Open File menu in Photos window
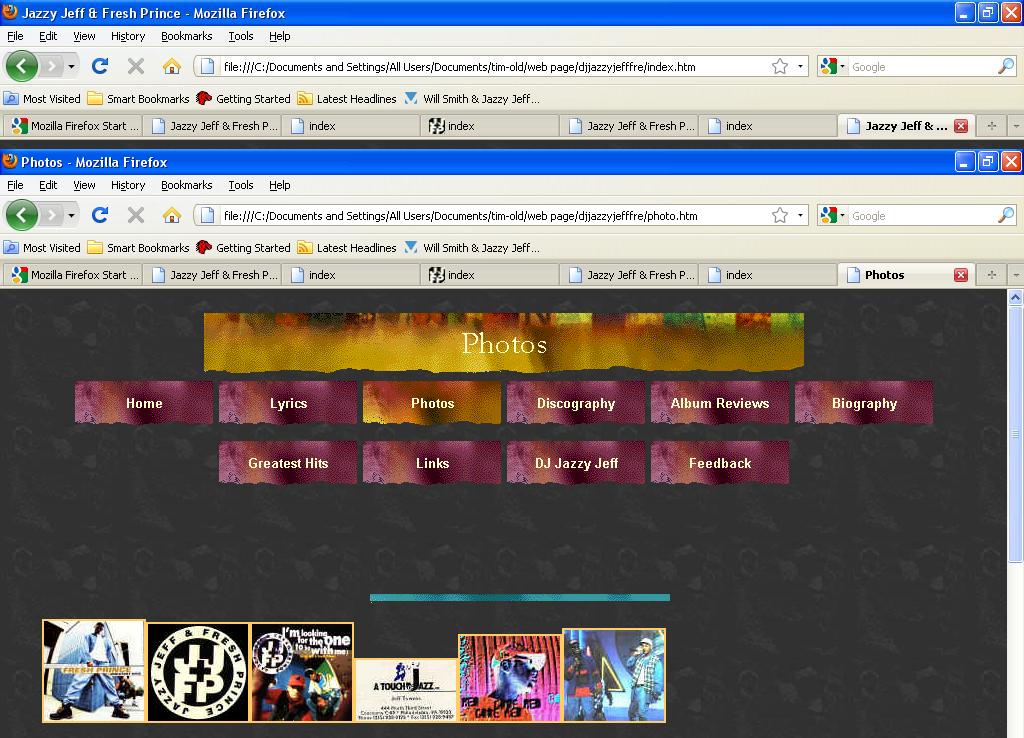This screenshot has width=1024, height=738. point(15,185)
